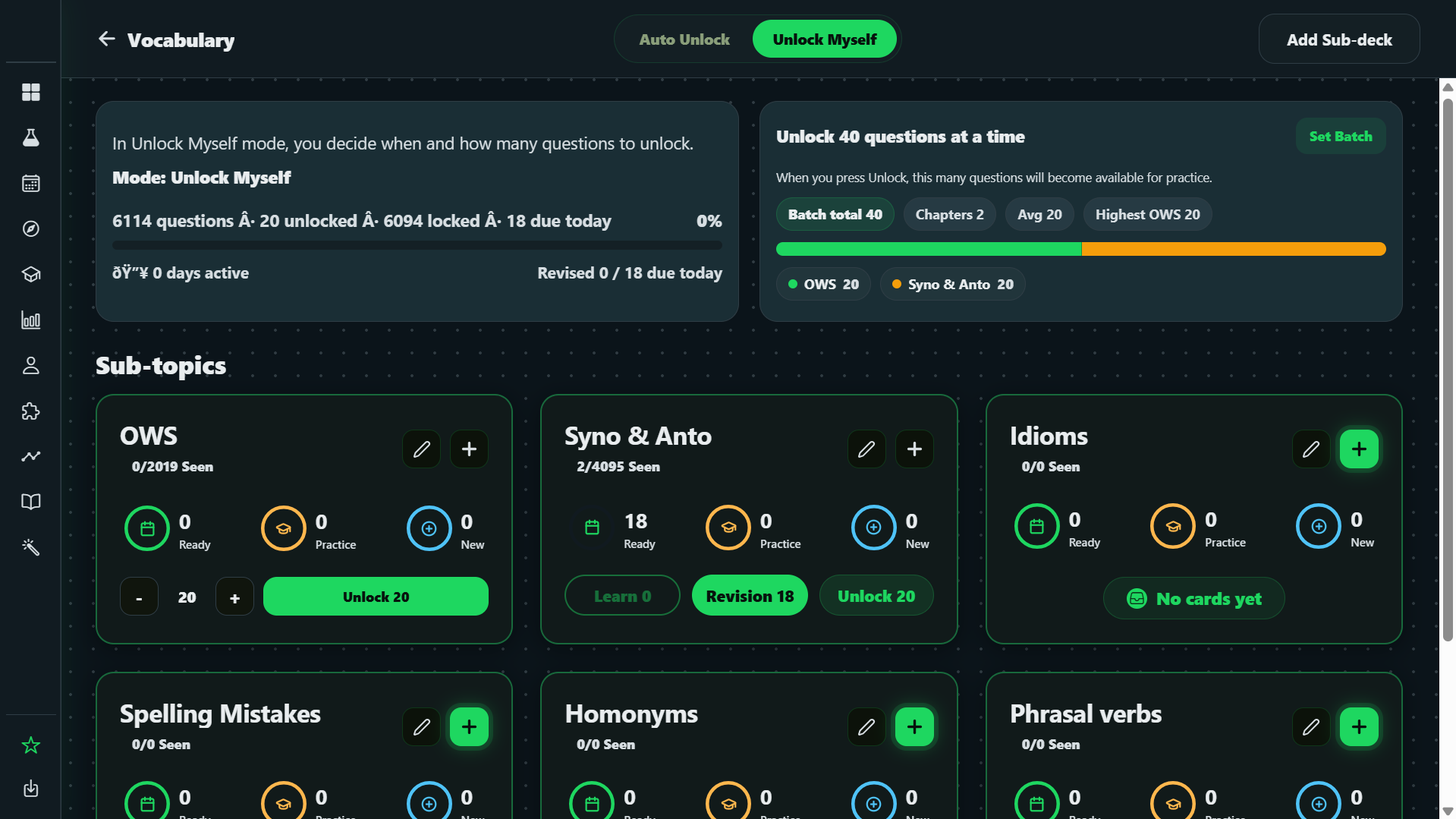Click the Batch total 40 chip
Screen dimensions: 1456x819
835,215
